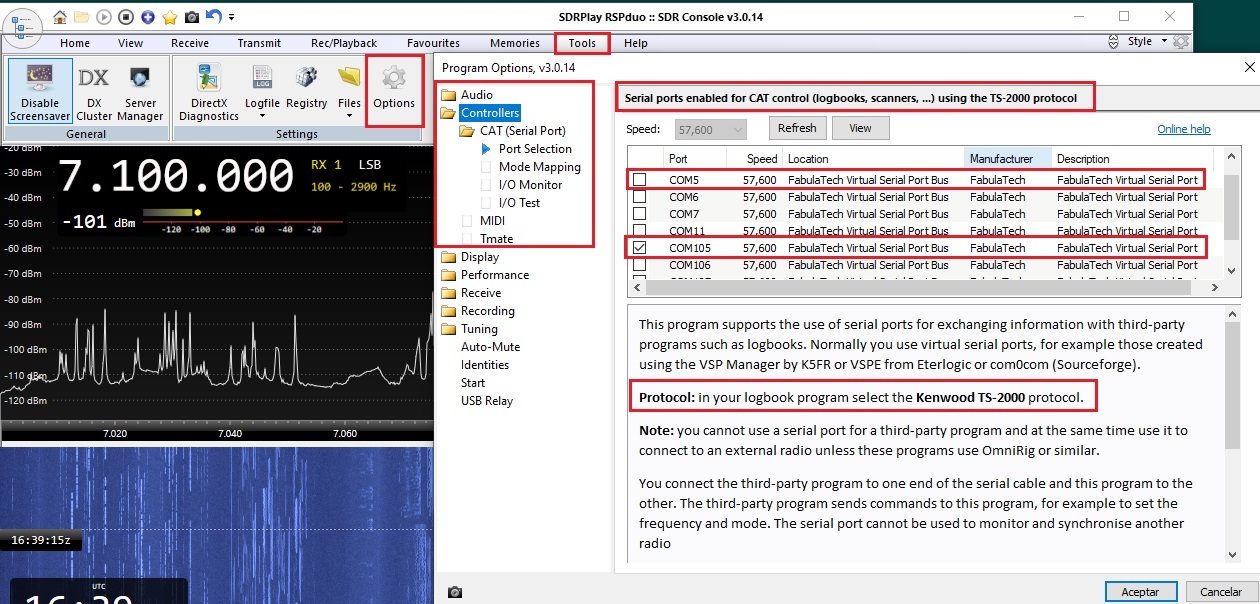The height and width of the screenshot is (604, 1260).
Task: Click the gear icon next to Style
Action: pos(1181,42)
